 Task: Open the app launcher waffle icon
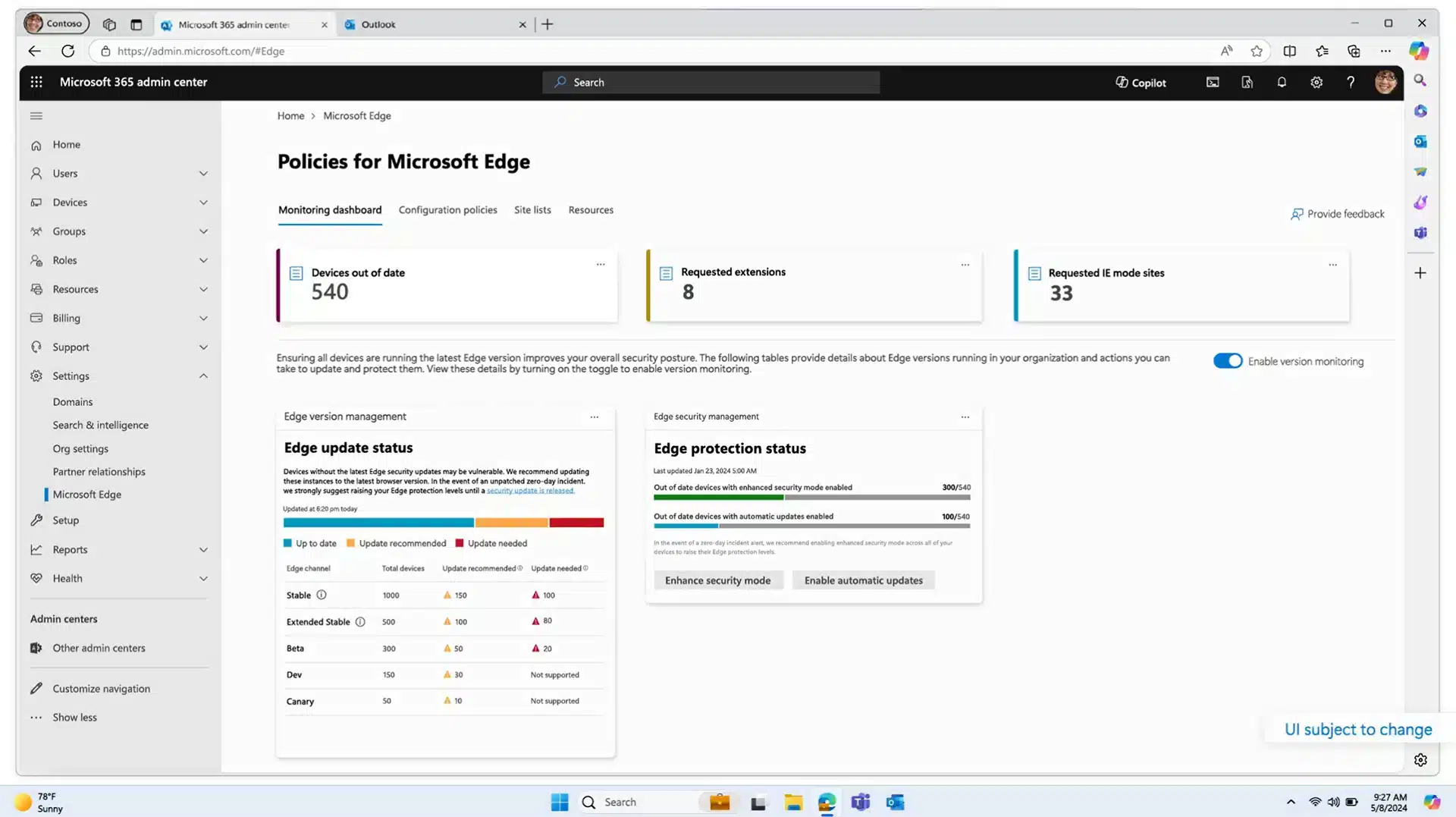tap(36, 82)
